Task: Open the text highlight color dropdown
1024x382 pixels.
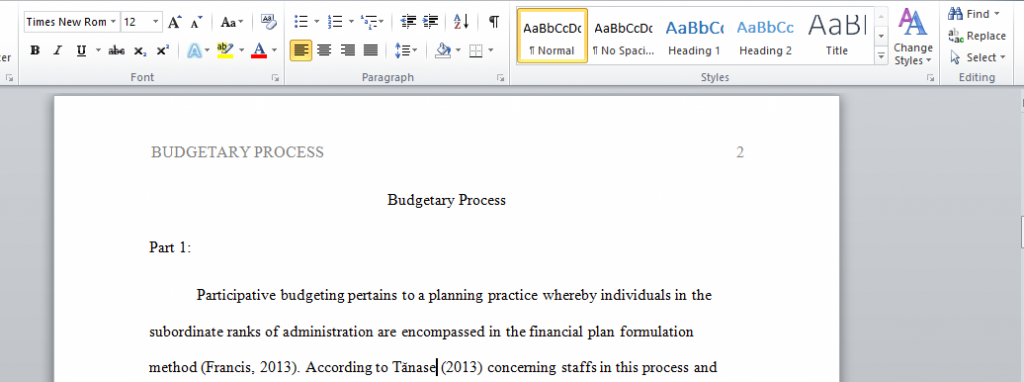Action: click(x=241, y=50)
